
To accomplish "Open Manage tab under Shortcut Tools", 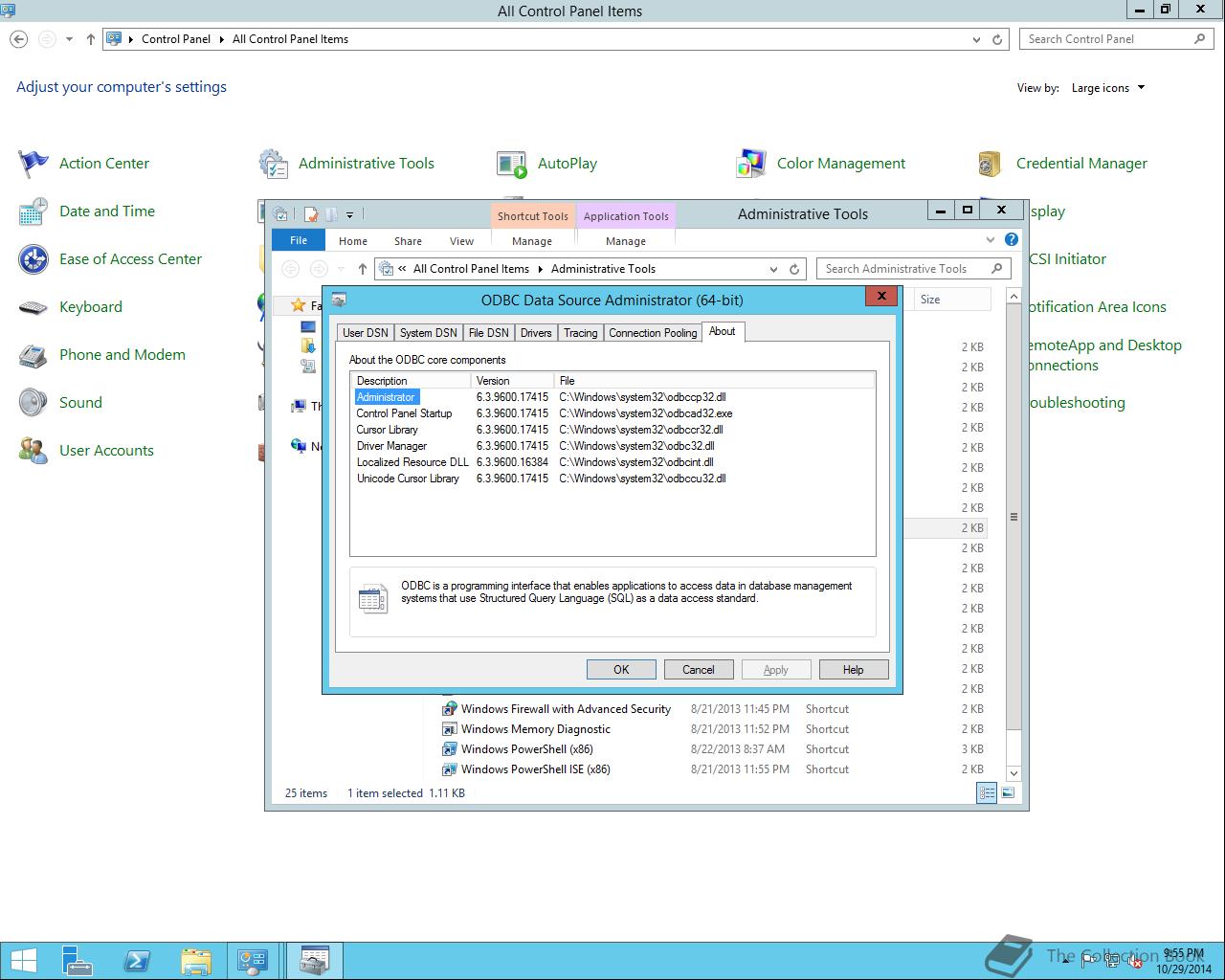I will coord(532,241).
